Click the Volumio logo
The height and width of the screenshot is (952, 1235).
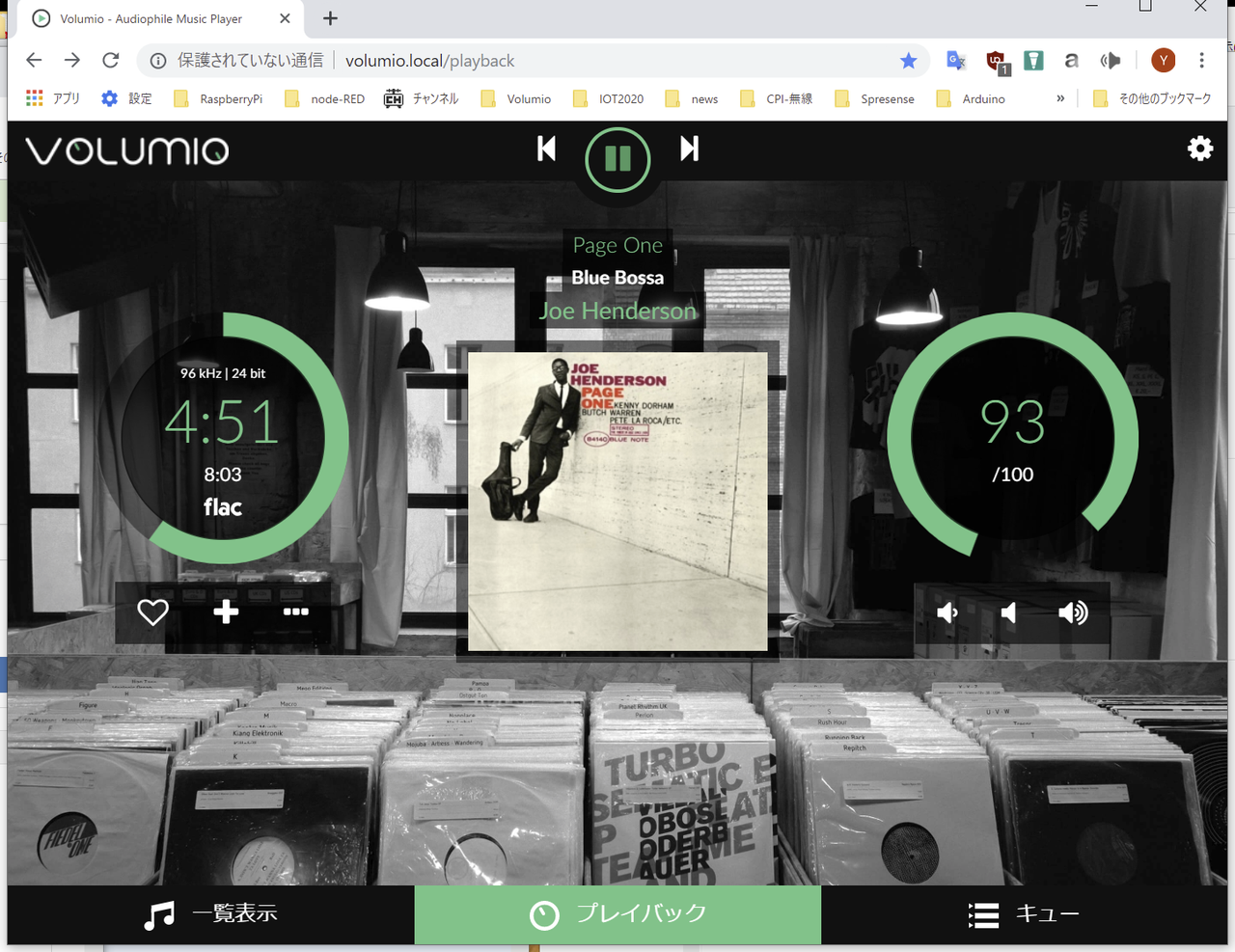(127, 150)
